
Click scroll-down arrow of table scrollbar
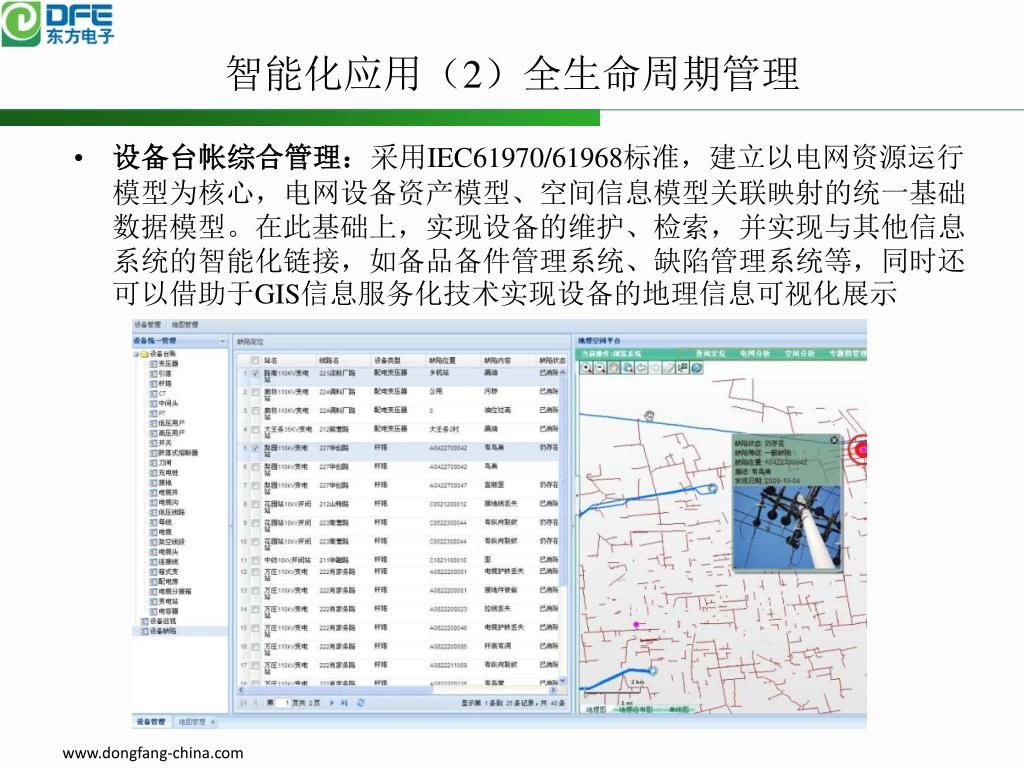point(562,681)
